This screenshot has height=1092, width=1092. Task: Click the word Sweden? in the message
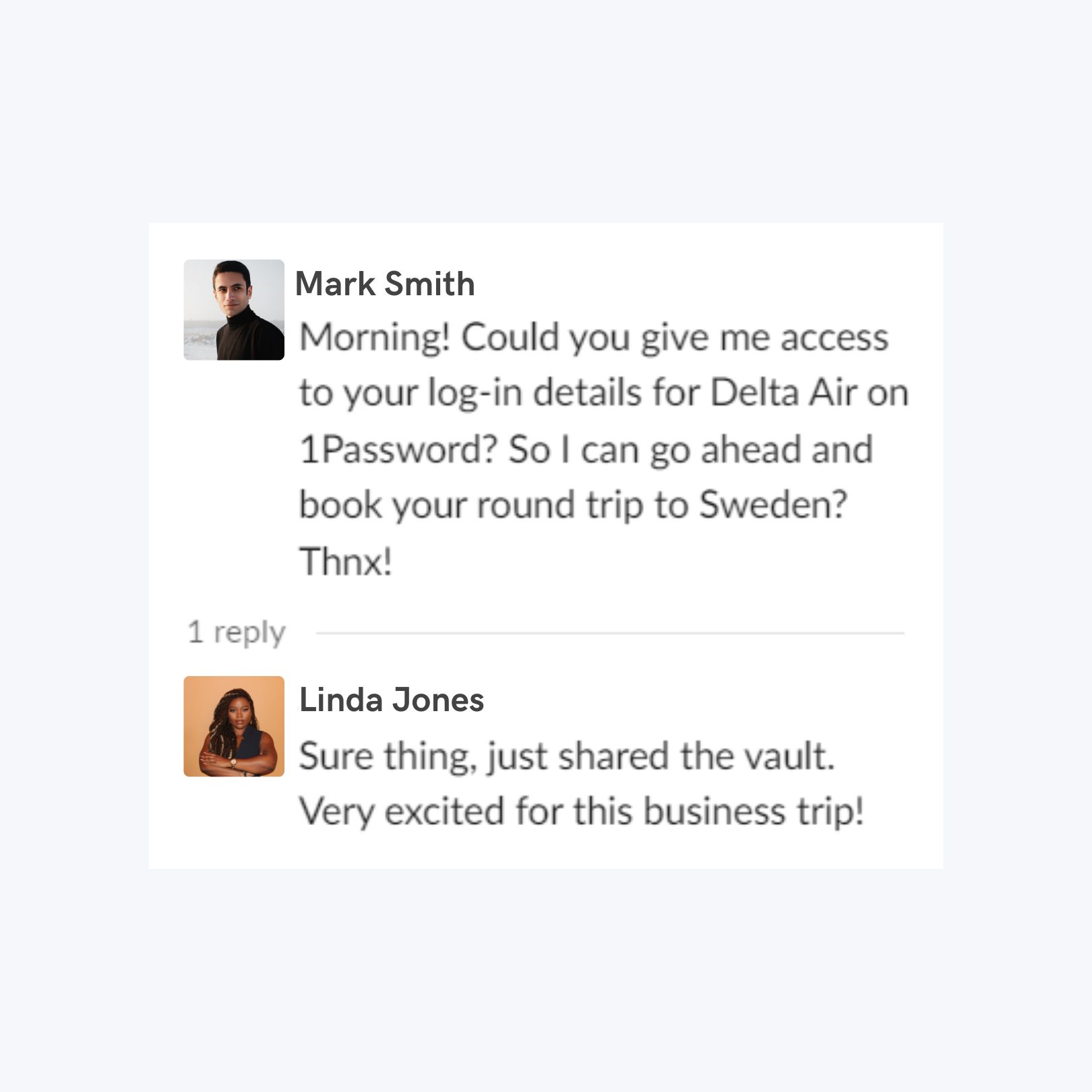pyautogui.click(x=772, y=504)
